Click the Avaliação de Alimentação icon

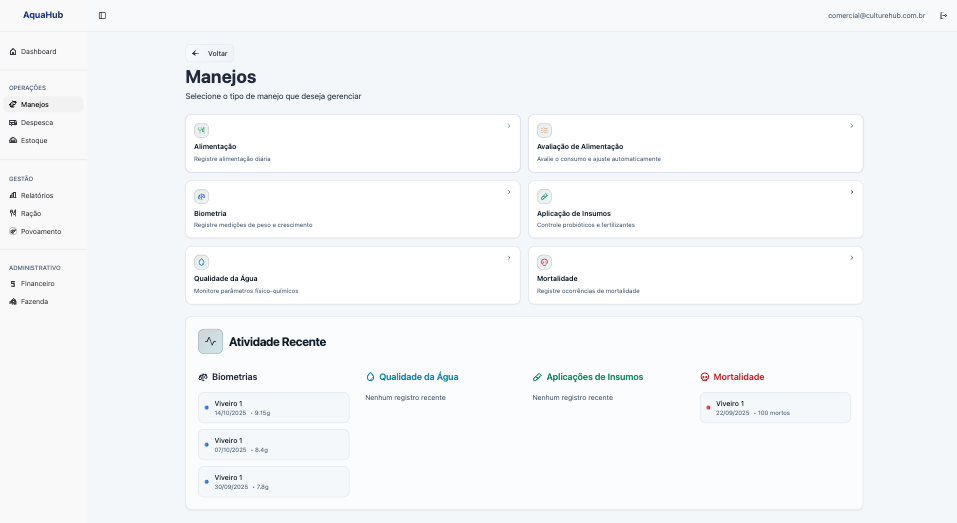(544, 130)
